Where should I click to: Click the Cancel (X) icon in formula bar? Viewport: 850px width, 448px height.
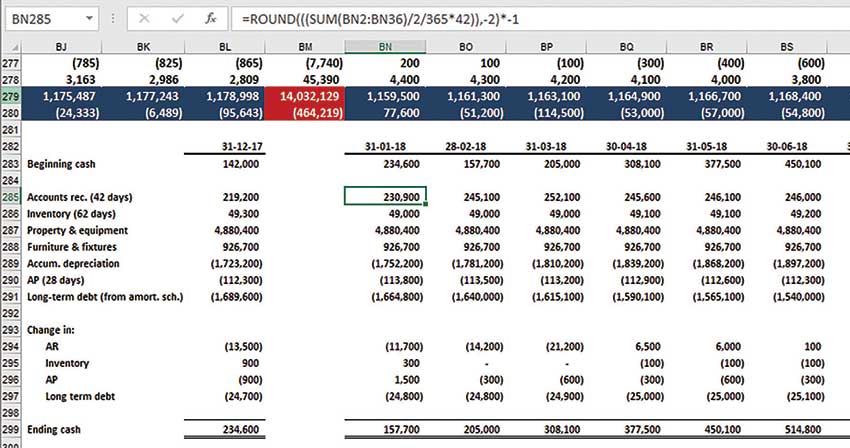[x=146, y=17]
